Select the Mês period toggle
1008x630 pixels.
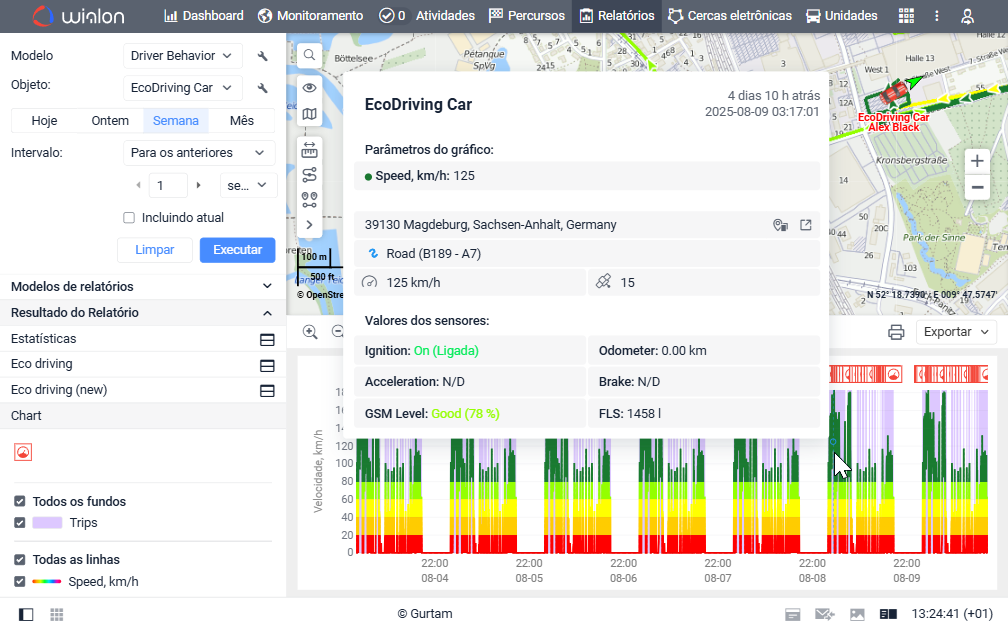tap(242, 121)
